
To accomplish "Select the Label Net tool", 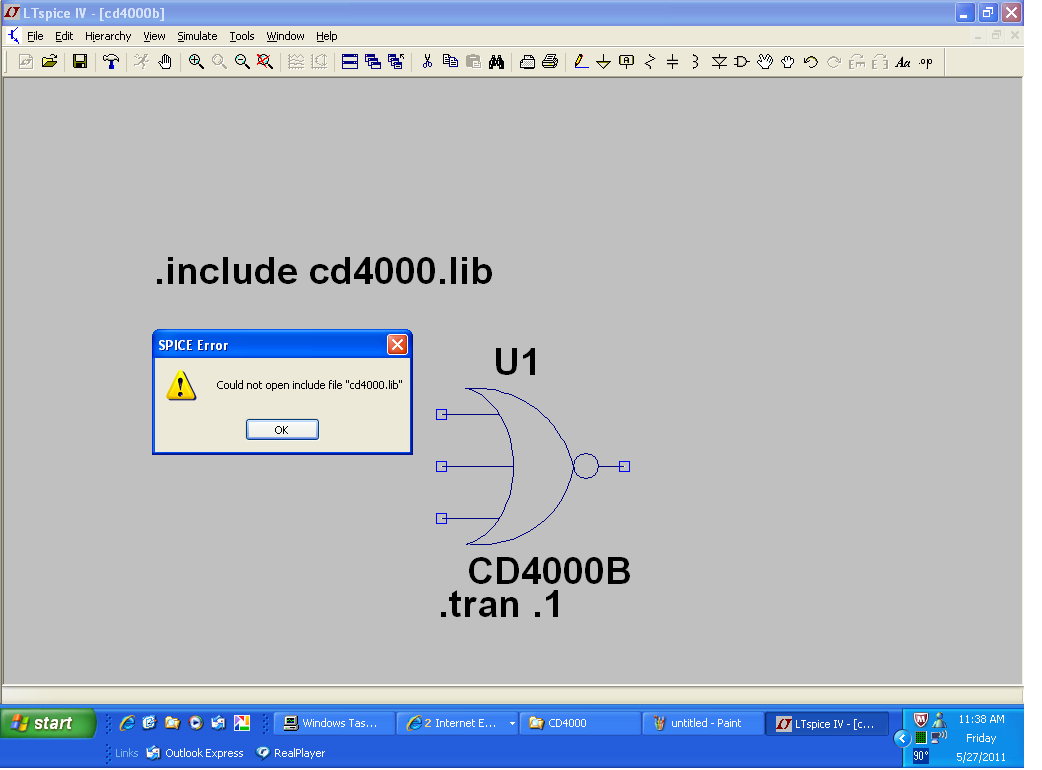I will point(627,62).
